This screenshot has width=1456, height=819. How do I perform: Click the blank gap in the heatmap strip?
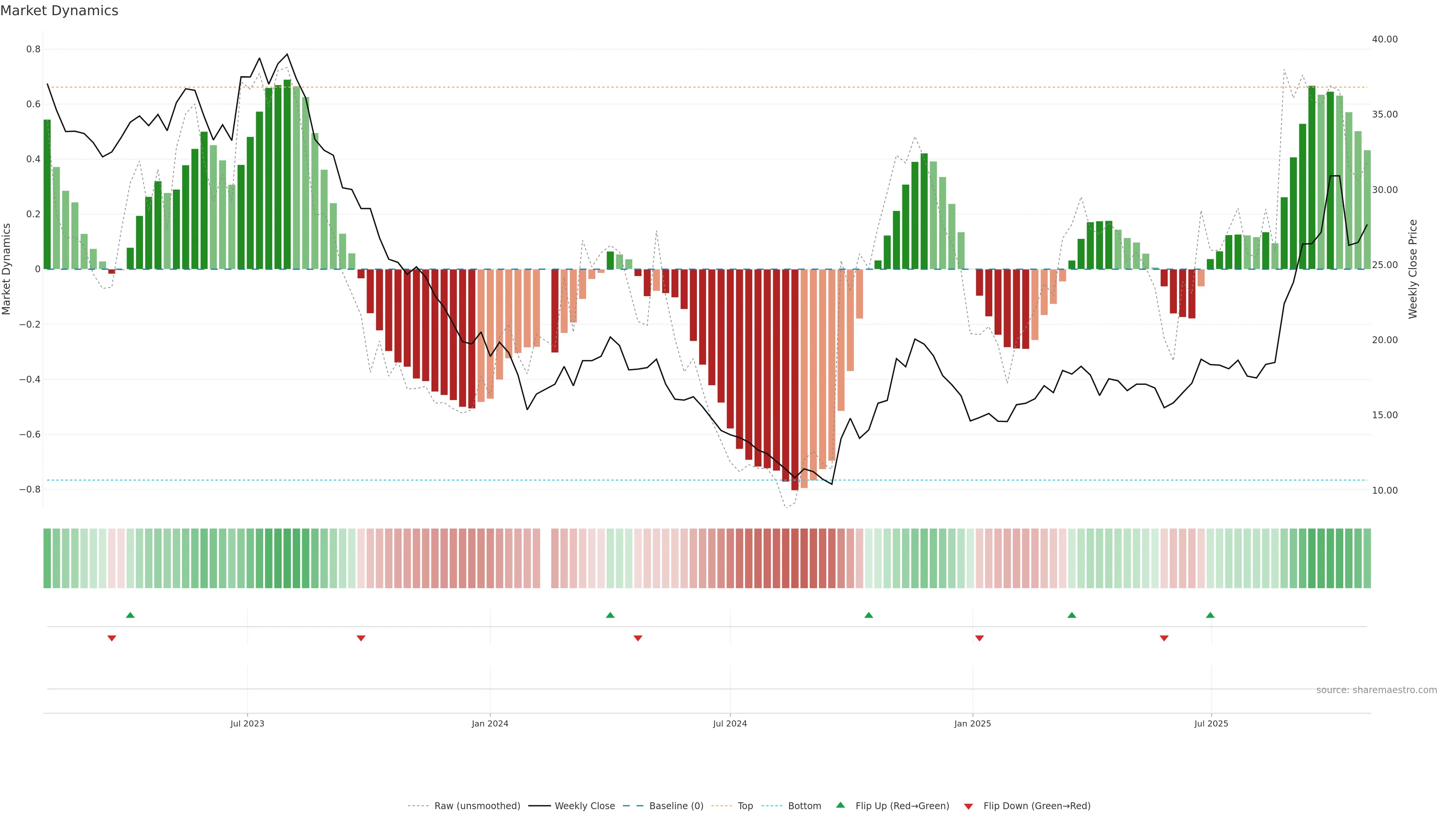(546, 559)
